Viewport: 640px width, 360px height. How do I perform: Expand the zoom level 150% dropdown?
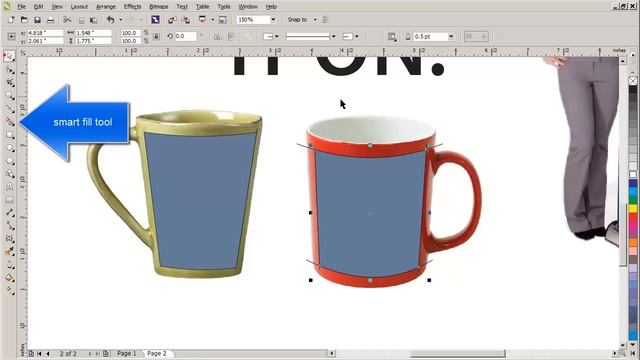click(x=273, y=20)
